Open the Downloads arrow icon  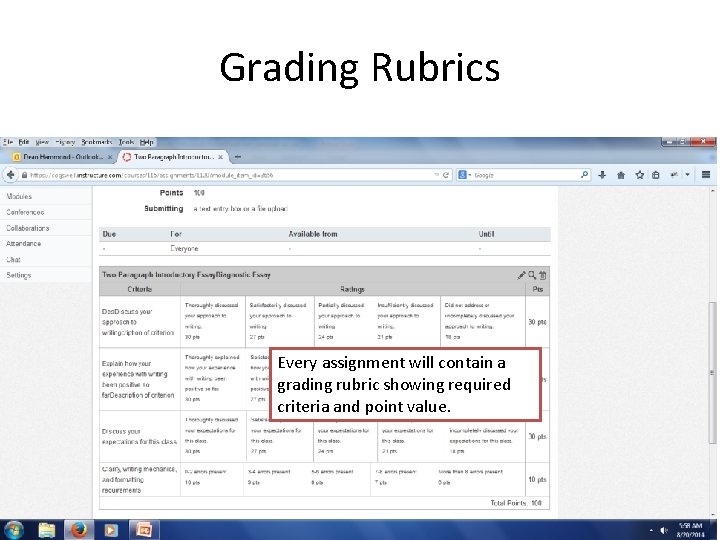(602, 175)
